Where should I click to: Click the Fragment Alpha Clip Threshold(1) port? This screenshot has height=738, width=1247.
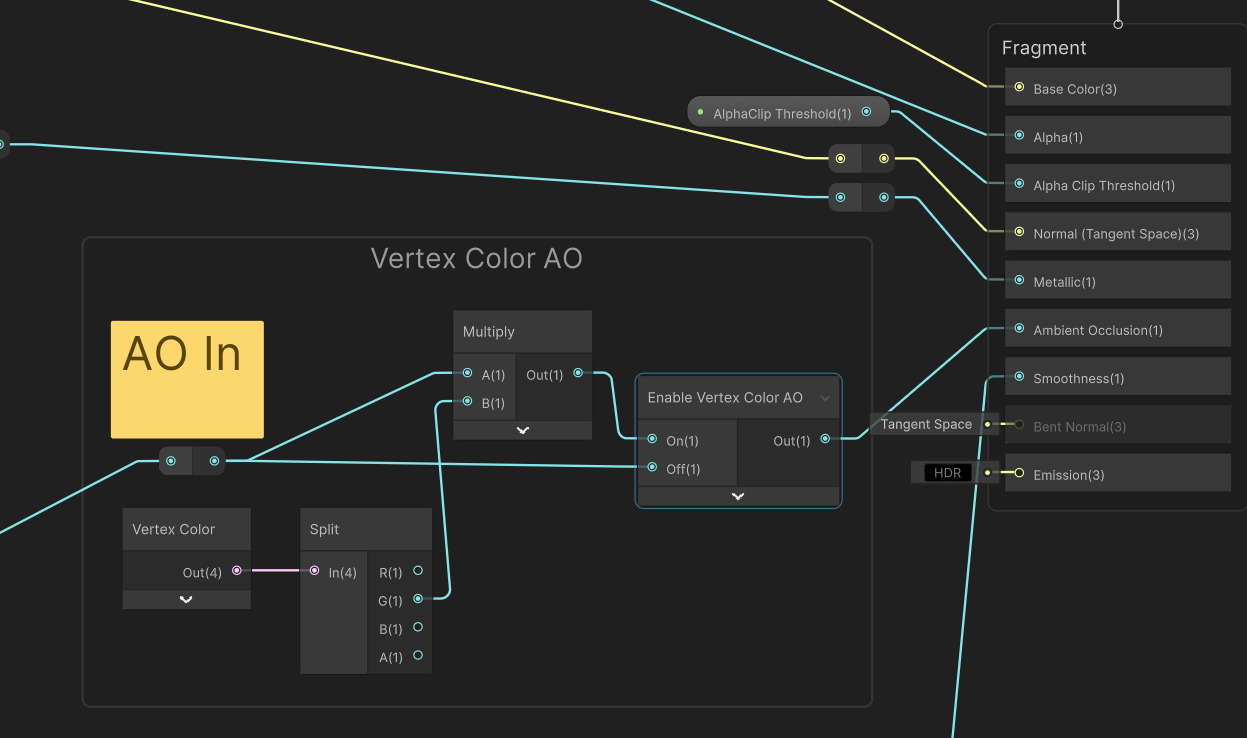pyautogui.click(x=1019, y=184)
